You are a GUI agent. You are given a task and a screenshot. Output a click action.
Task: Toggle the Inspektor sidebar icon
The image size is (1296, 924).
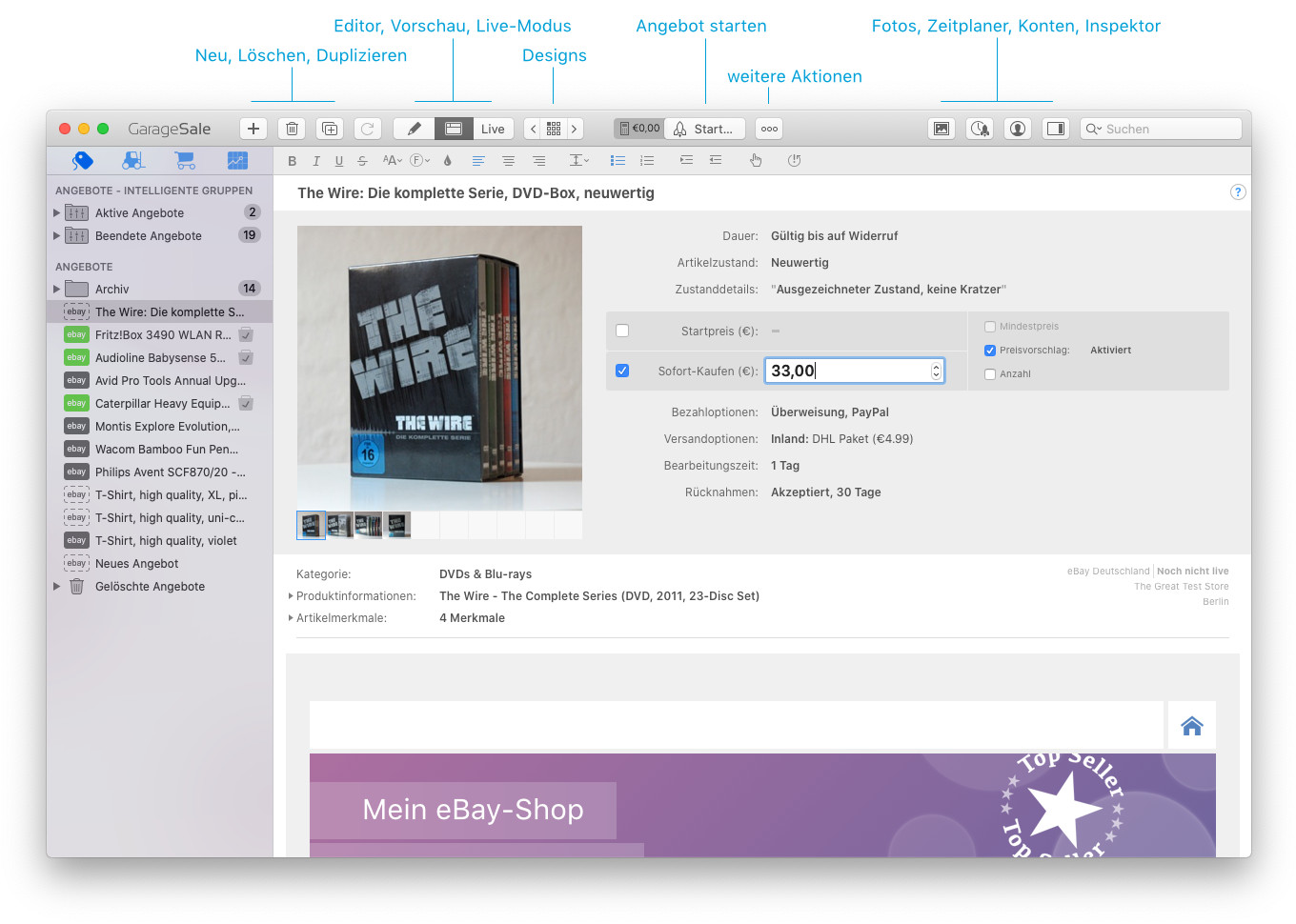pos(1056,129)
